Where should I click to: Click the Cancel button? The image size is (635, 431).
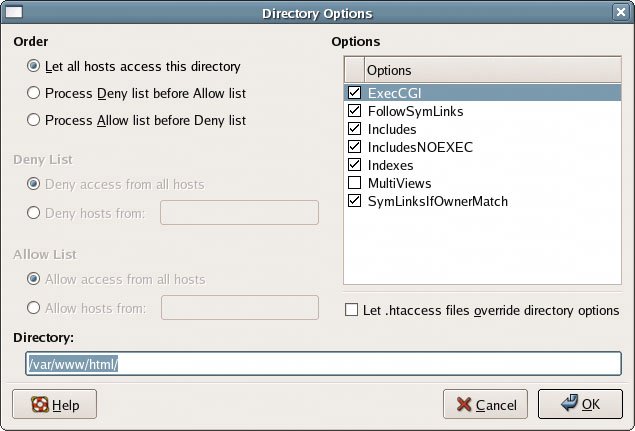486,405
